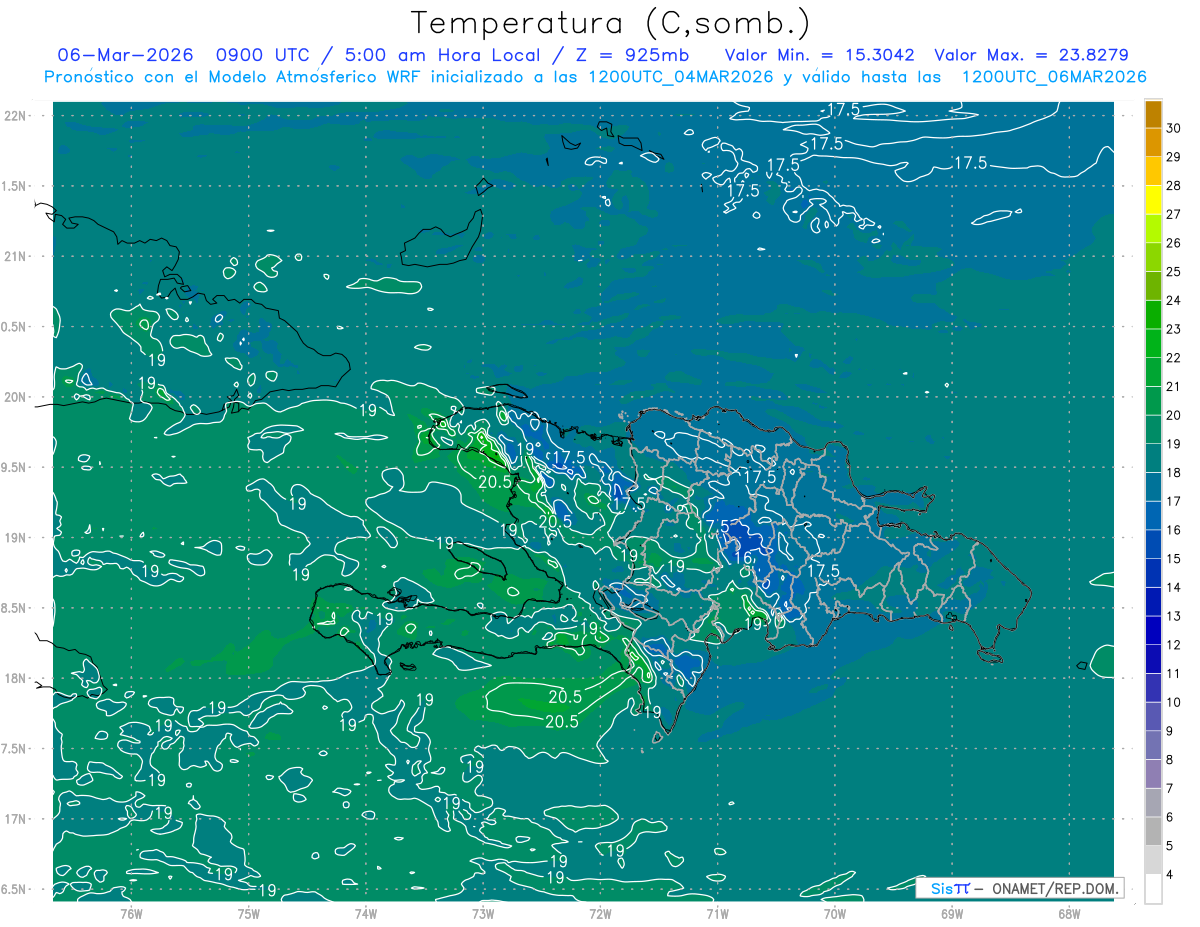Screen dimensions: 1200x927
Task: Click the color scale label "11"
Action: (1174, 674)
